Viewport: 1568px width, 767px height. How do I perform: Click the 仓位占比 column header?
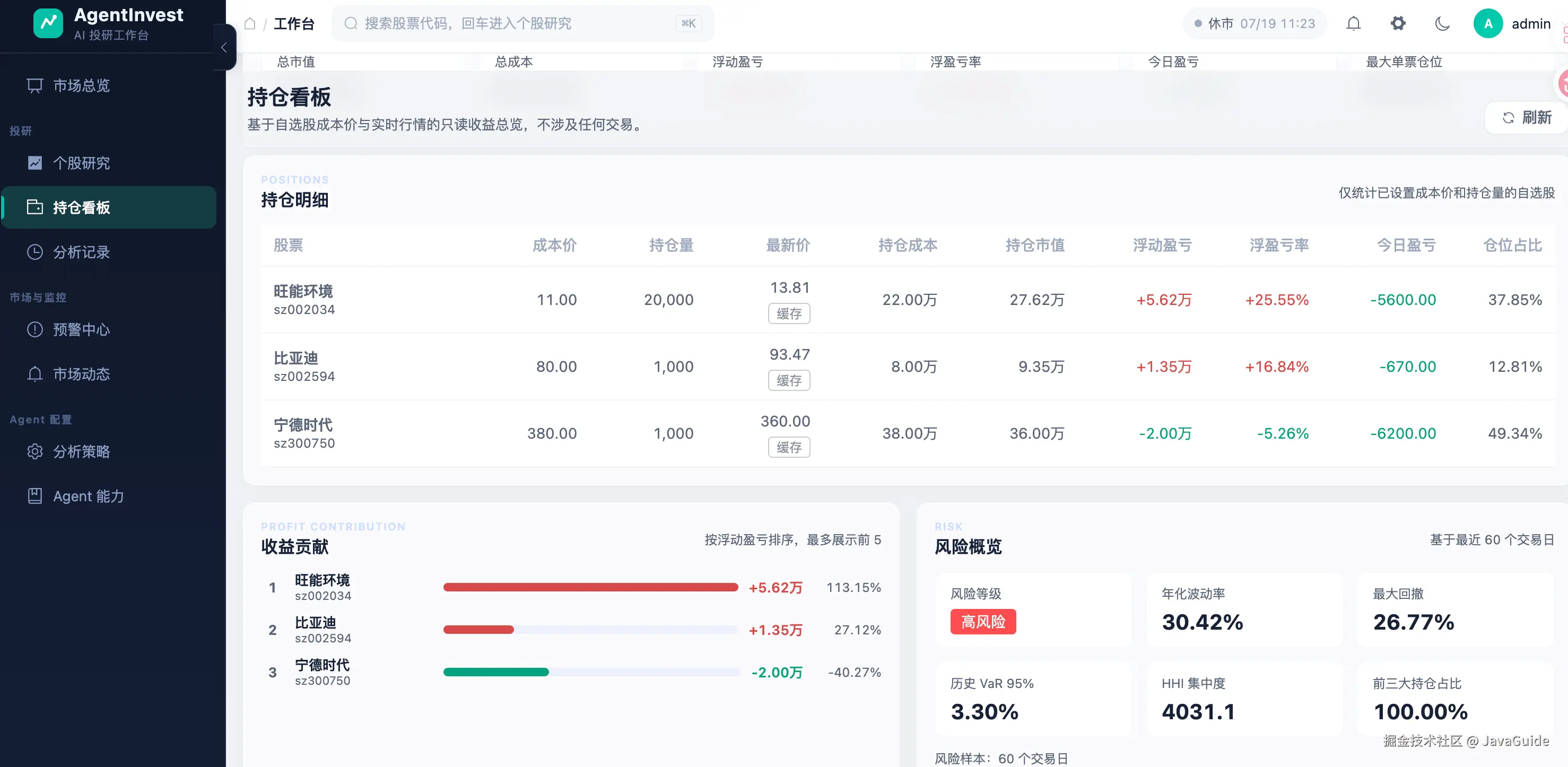(x=1512, y=245)
